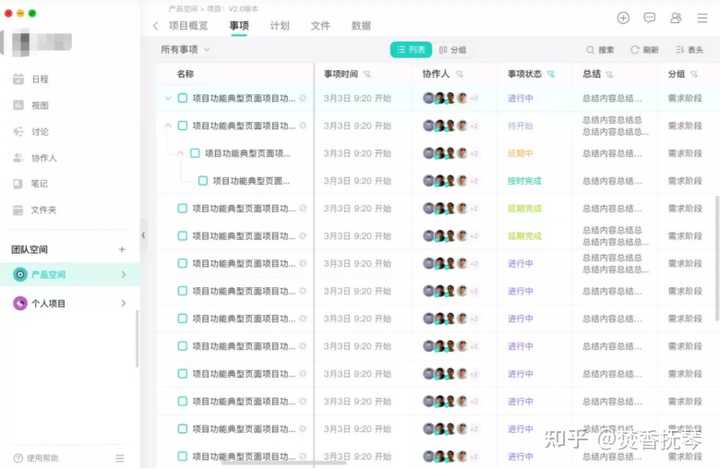Collapse the 延期中 sub-row with its chevron
The width and height of the screenshot is (720, 469).
tap(180, 153)
